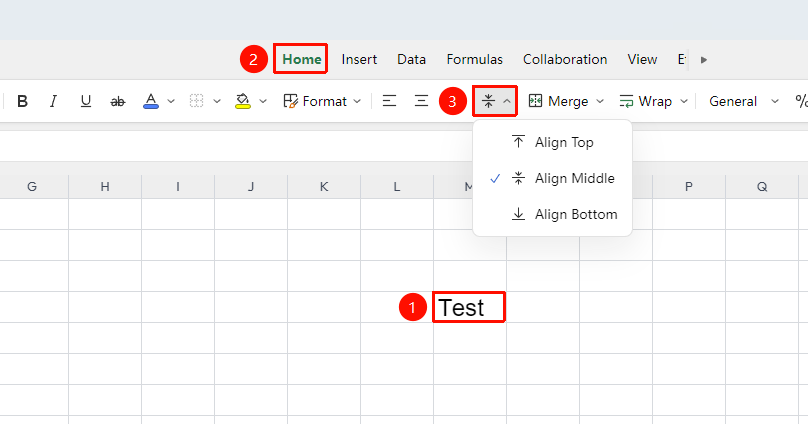This screenshot has width=808, height=424.
Task: Select column Q header
Action: click(762, 186)
